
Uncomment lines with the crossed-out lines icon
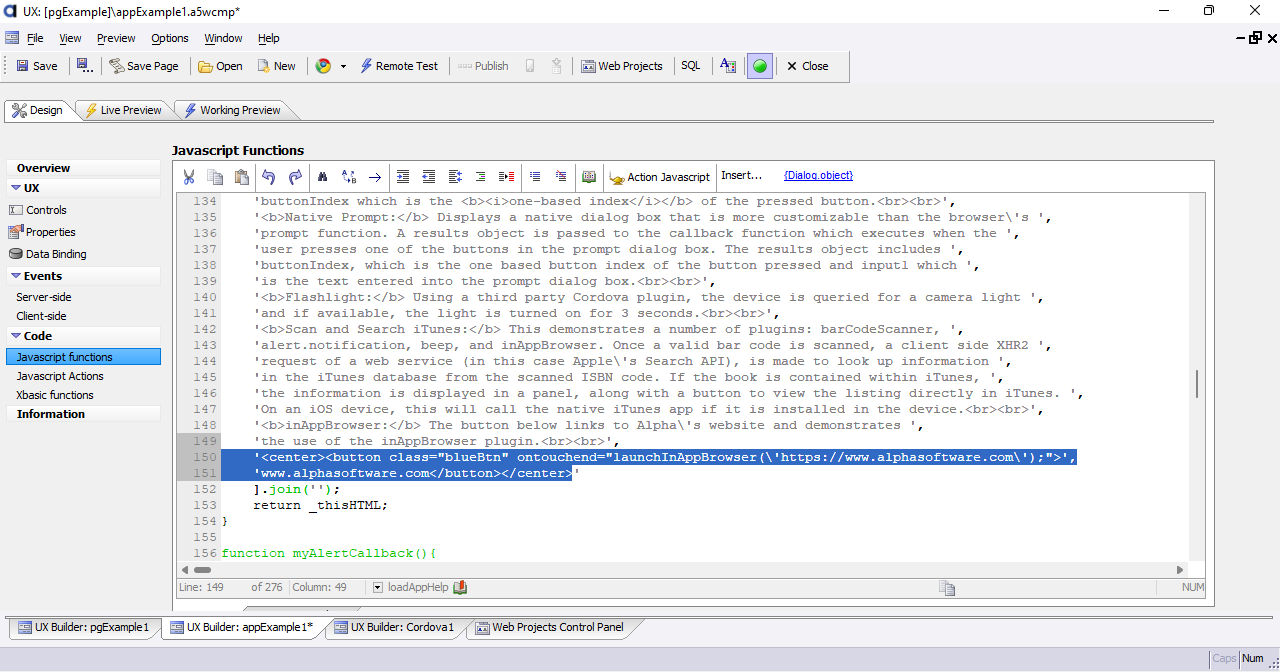click(561, 176)
